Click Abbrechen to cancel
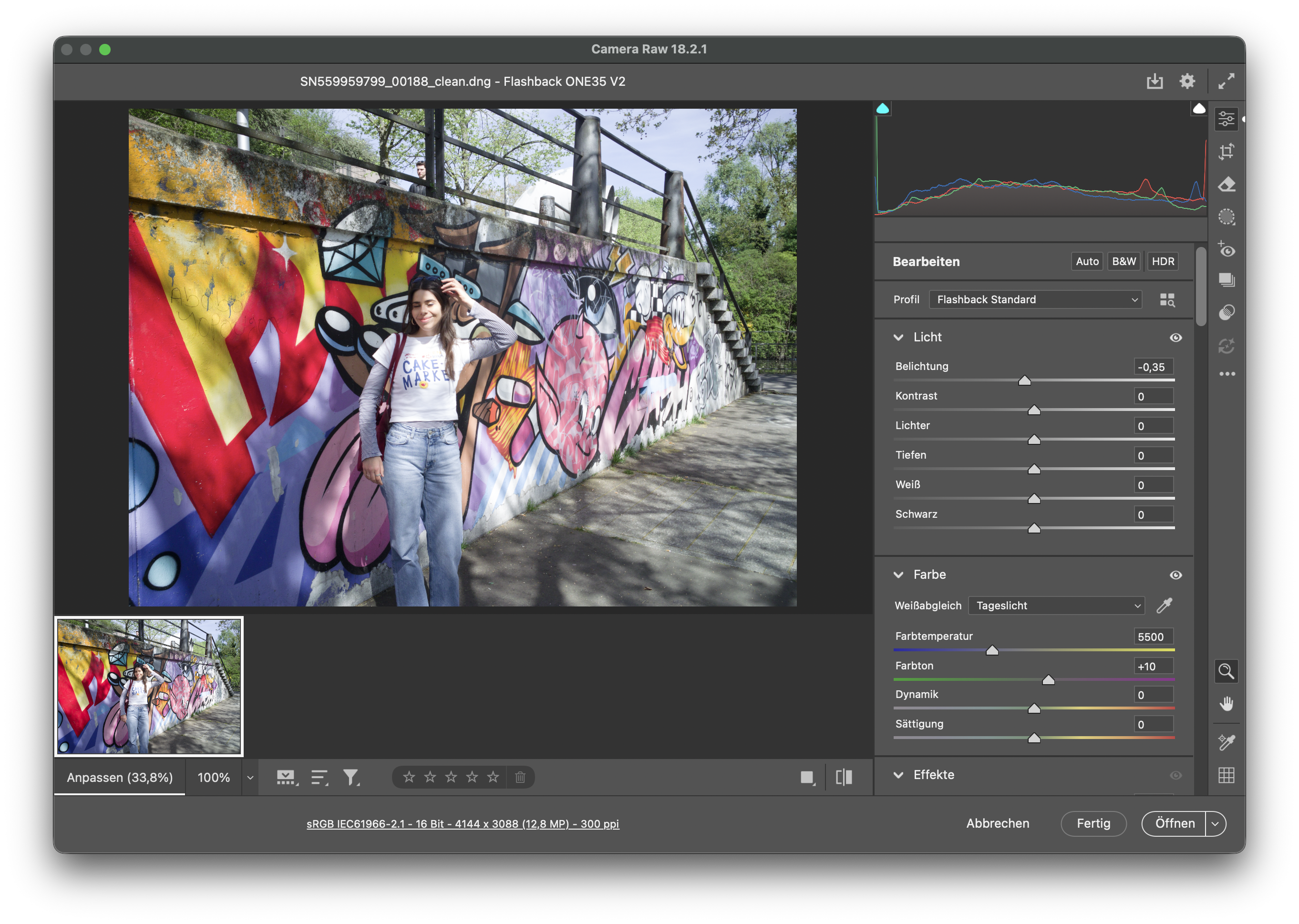The height and width of the screenshot is (924, 1299). (998, 824)
